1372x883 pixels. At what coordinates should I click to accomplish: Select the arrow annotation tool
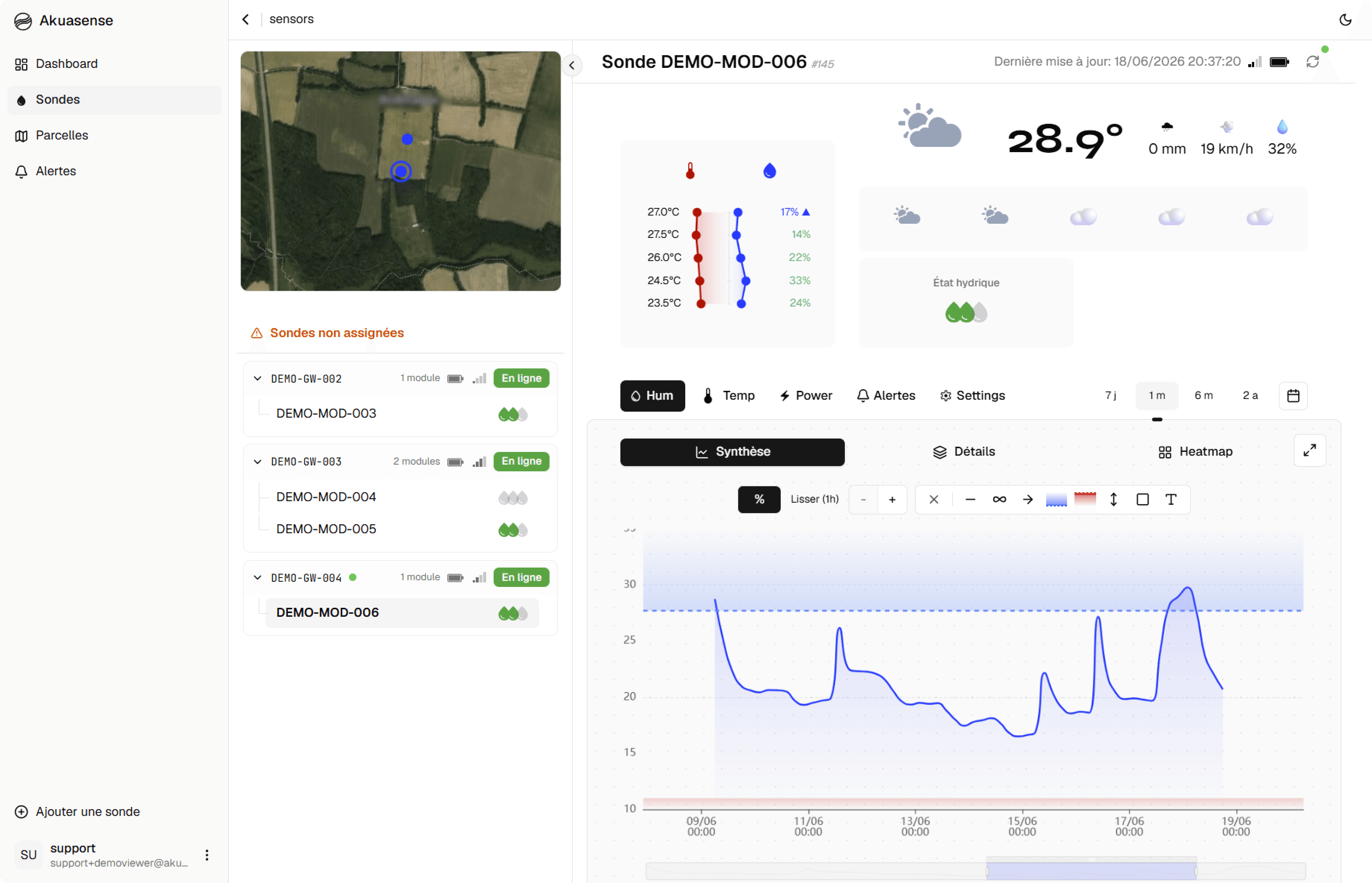[x=1028, y=499]
